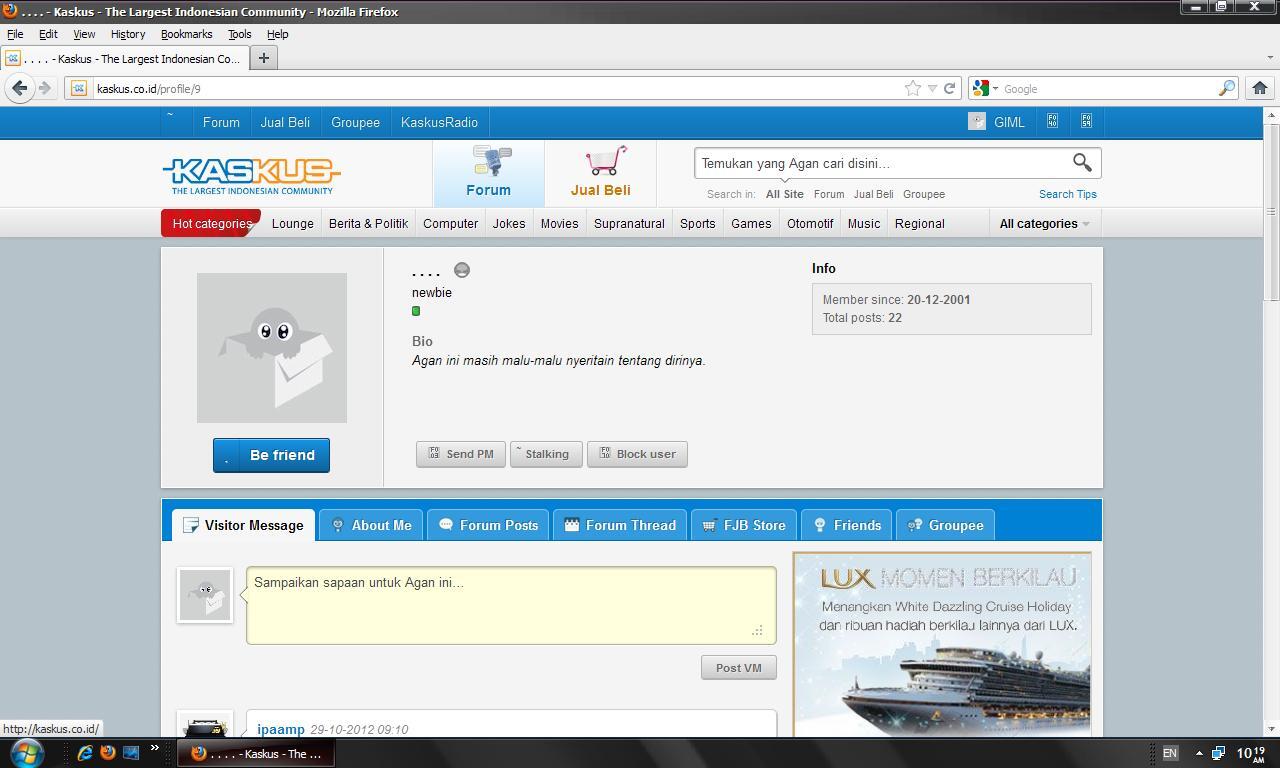The height and width of the screenshot is (768, 1280).
Task: Select the Forum section icon in header
Action: click(489, 172)
